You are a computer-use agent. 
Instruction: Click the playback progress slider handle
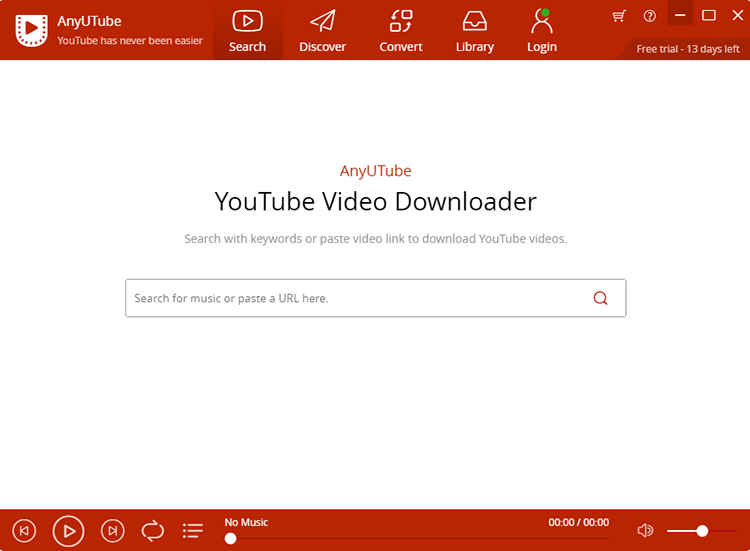click(230, 539)
